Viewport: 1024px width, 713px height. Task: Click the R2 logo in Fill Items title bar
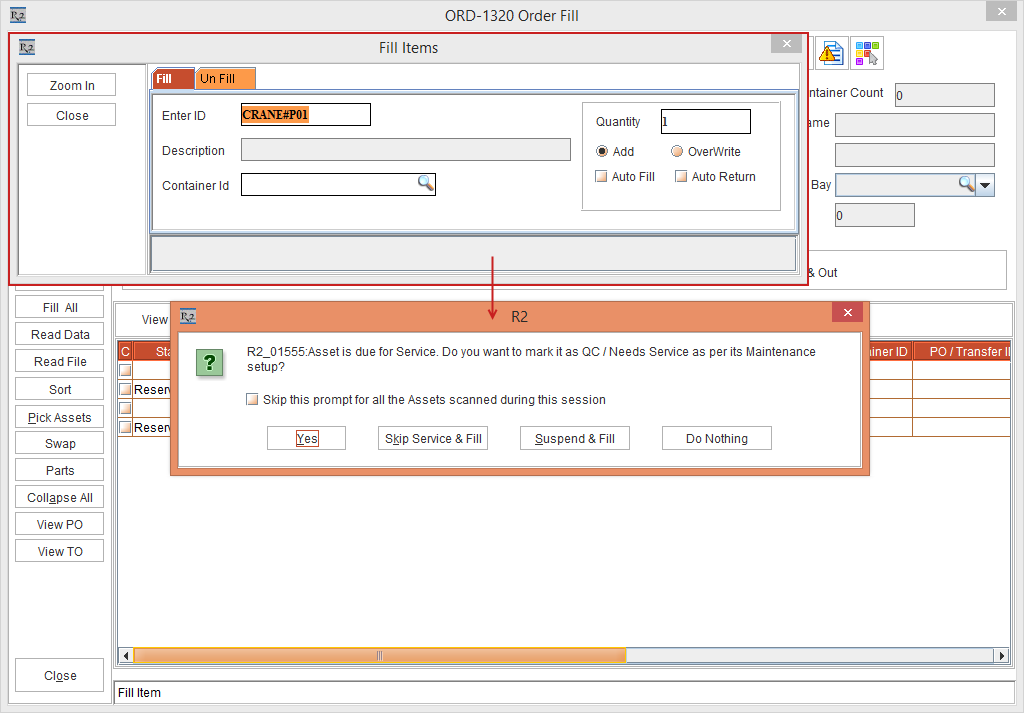tap(27, 47)
